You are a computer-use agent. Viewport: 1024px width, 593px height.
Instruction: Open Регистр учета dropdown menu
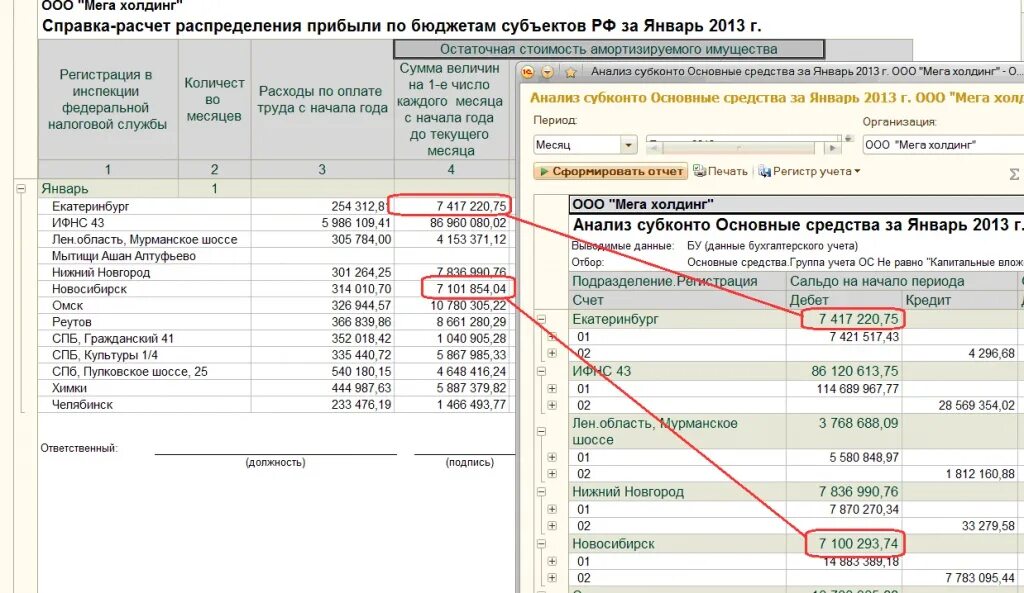click(857, 172)
